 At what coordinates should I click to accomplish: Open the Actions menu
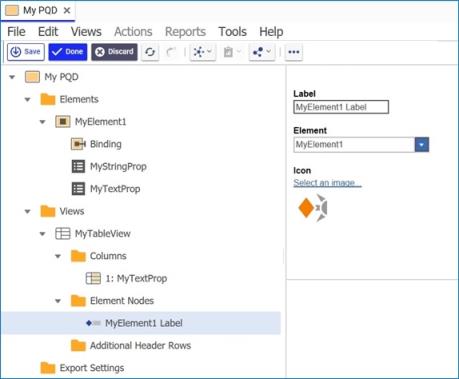coord(133,32)
